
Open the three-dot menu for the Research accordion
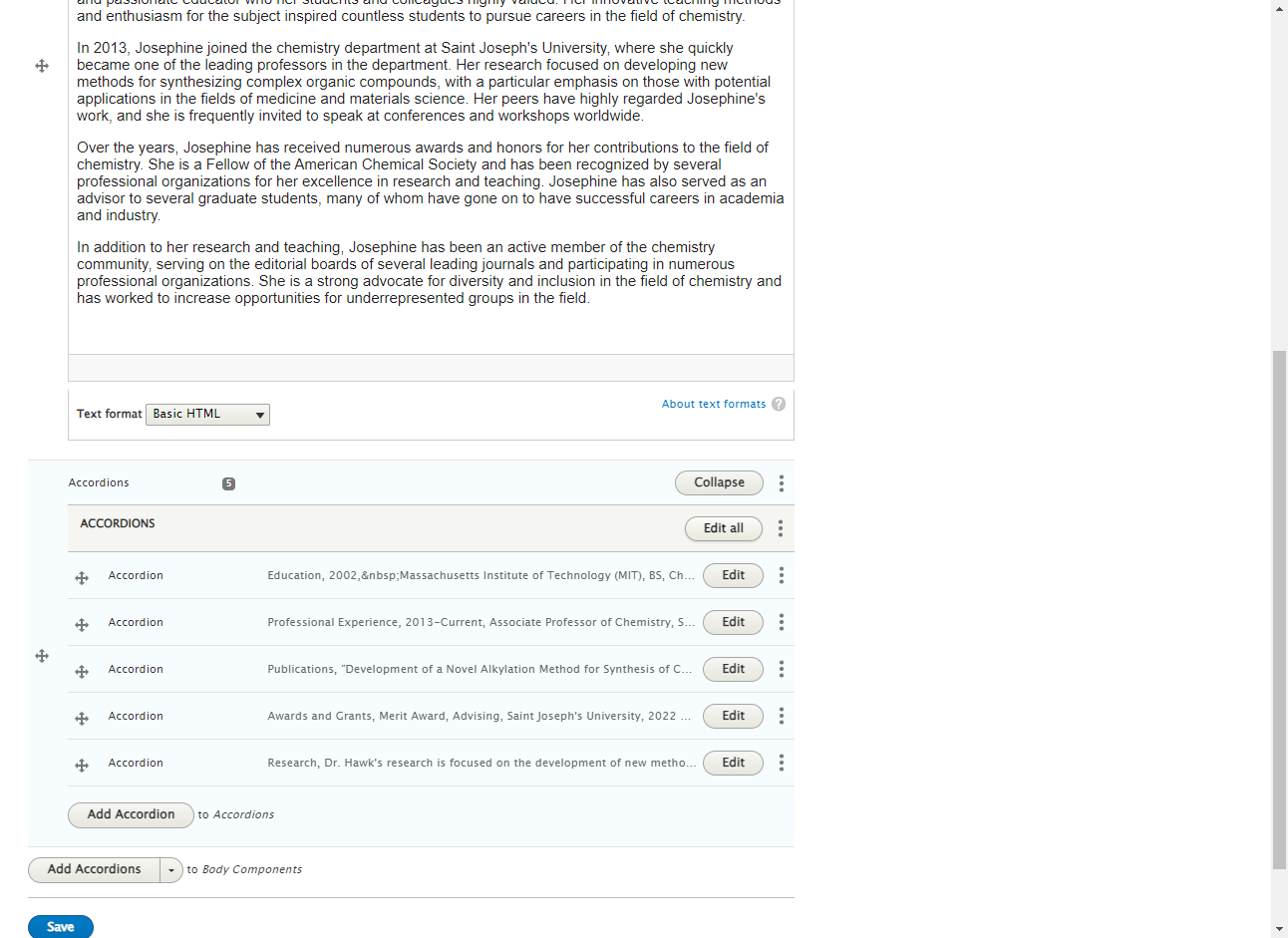click(782, 763)
